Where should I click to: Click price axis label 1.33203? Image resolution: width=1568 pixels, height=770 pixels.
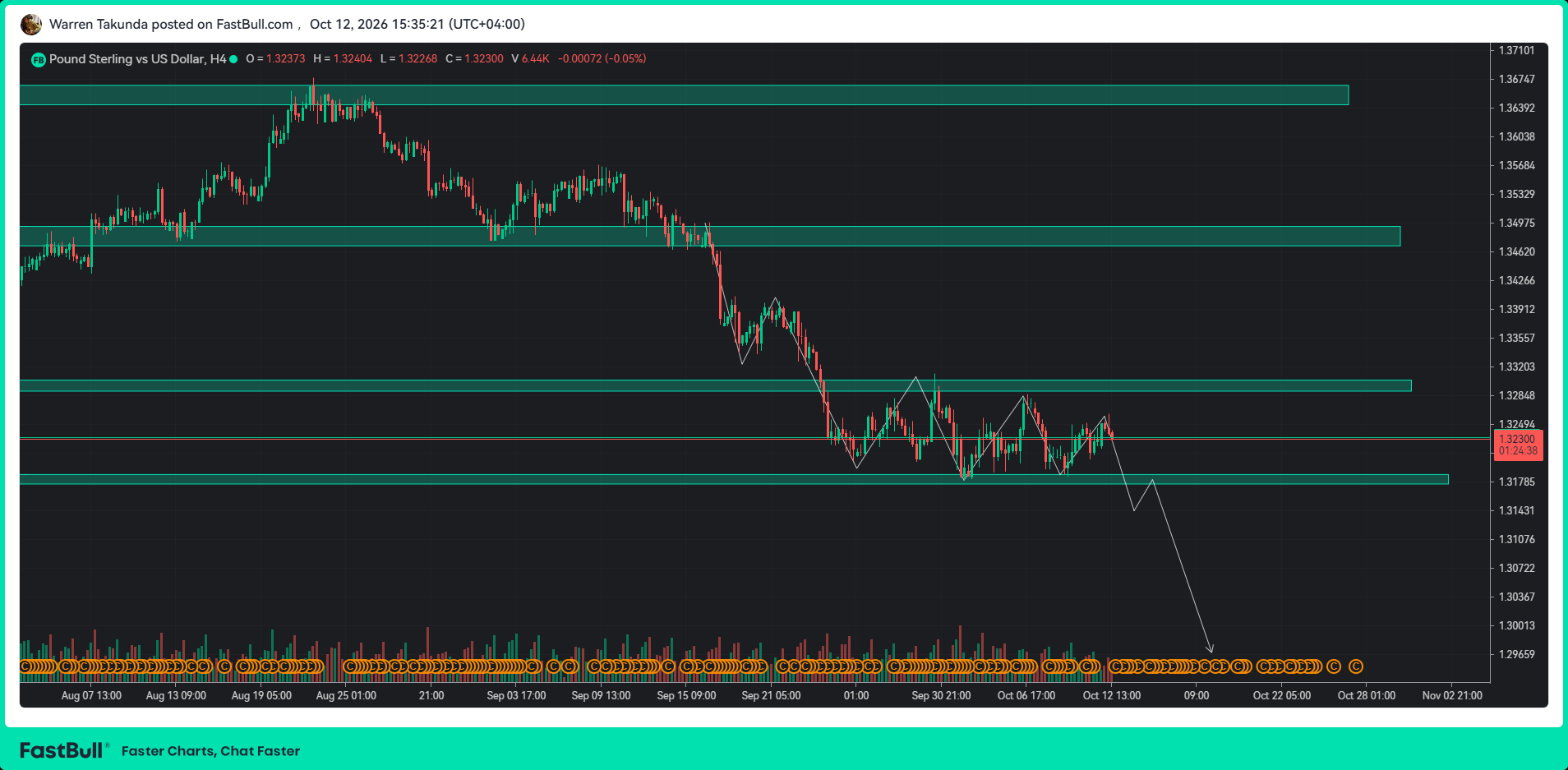click(x=1516, y=367)
